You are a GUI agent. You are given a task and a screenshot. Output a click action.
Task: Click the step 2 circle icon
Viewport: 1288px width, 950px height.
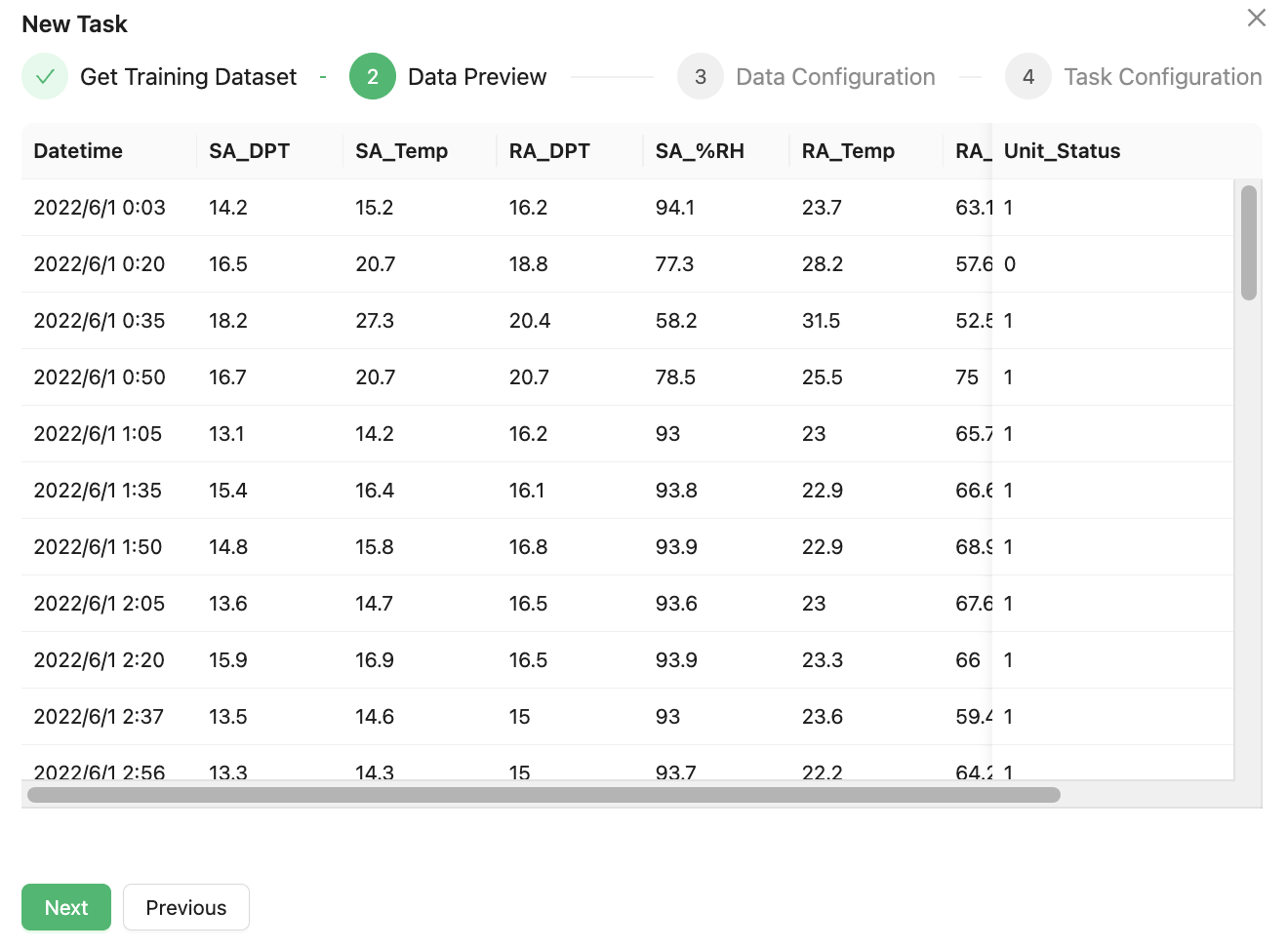point(373,77)
